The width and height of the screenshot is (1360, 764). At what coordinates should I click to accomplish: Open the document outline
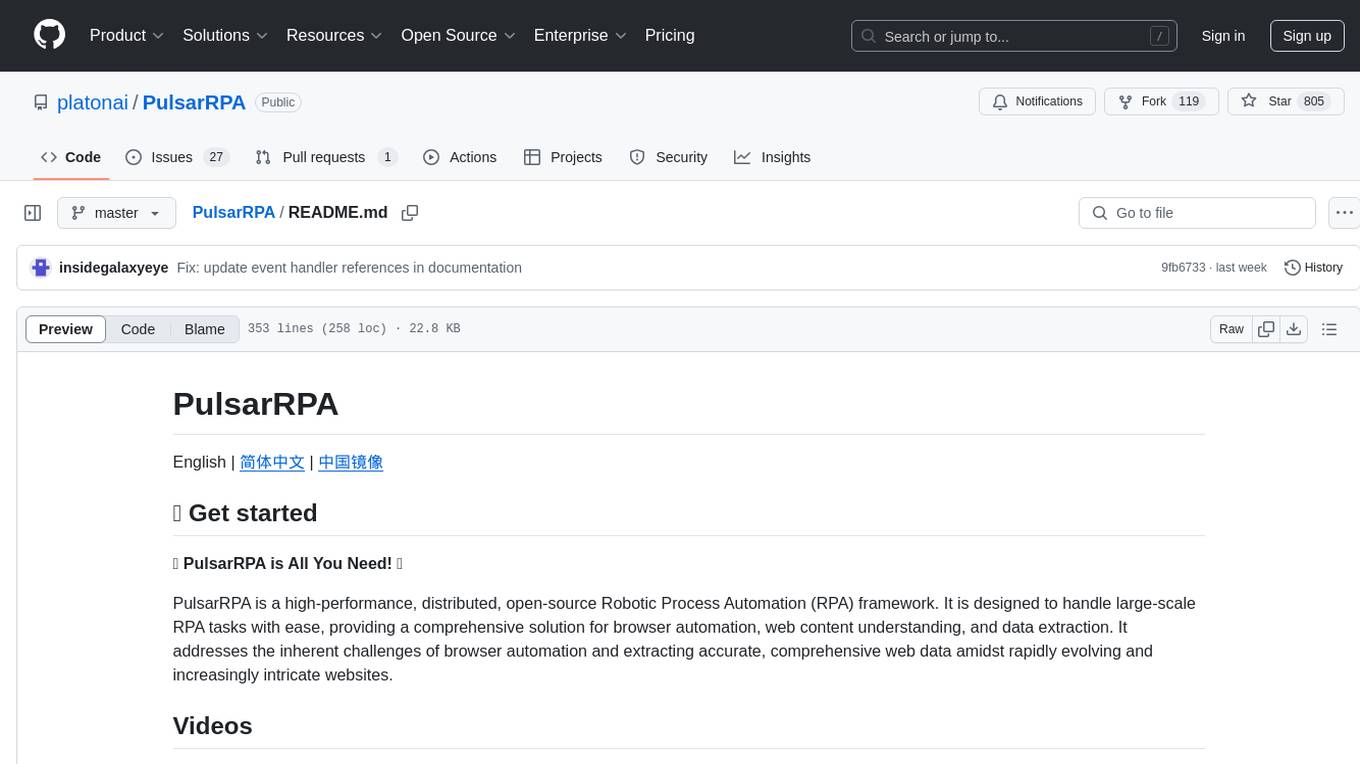1329,329
